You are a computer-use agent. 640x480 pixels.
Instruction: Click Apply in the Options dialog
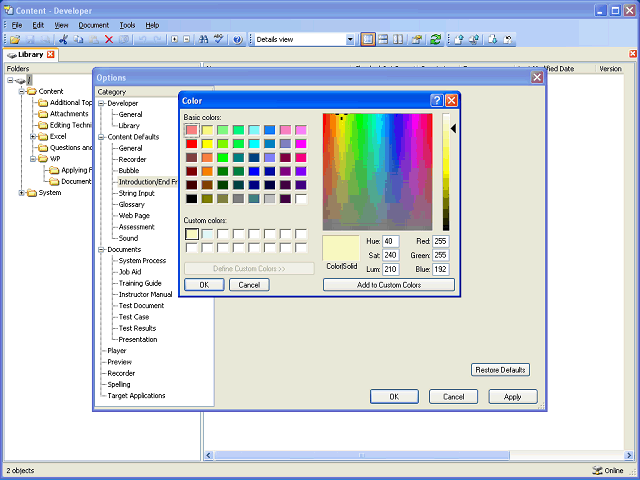513,397
